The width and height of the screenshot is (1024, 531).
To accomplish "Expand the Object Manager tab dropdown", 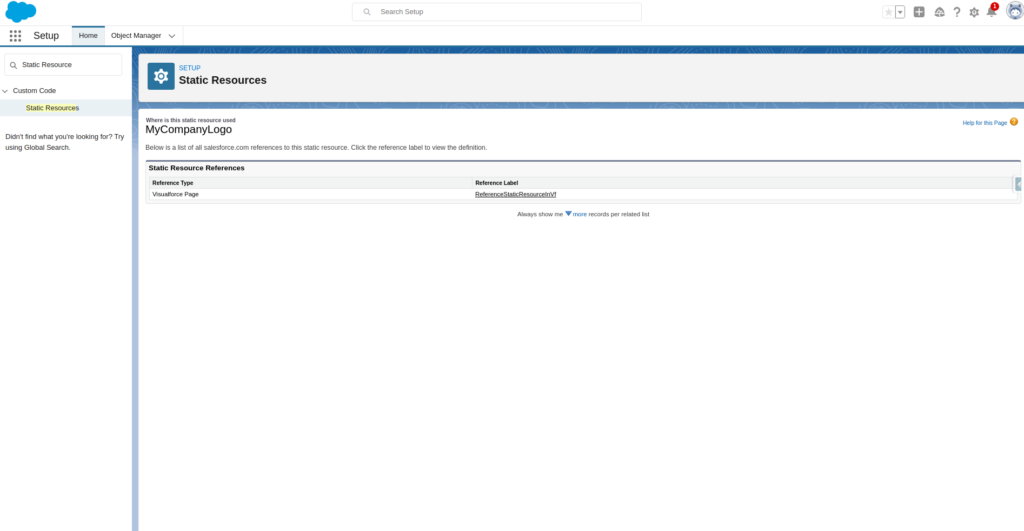I will (x=172, y=35).
